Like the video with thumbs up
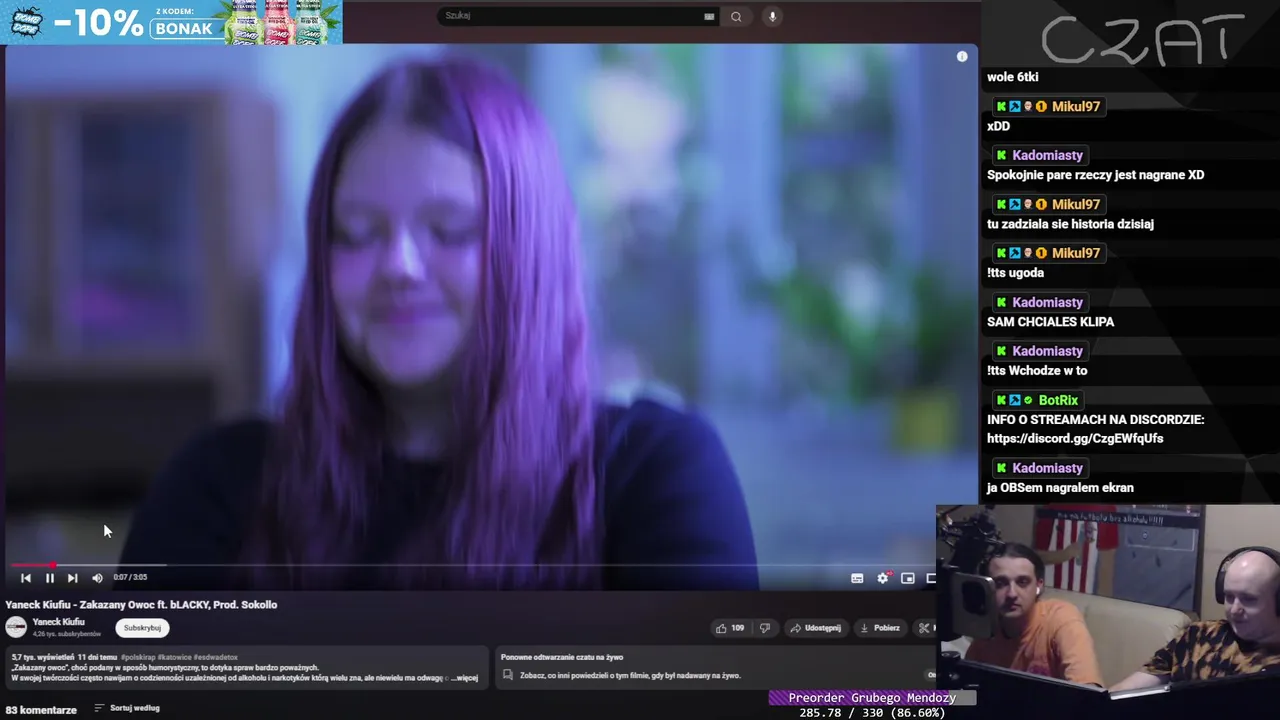1280x720 pixels. 730,628
